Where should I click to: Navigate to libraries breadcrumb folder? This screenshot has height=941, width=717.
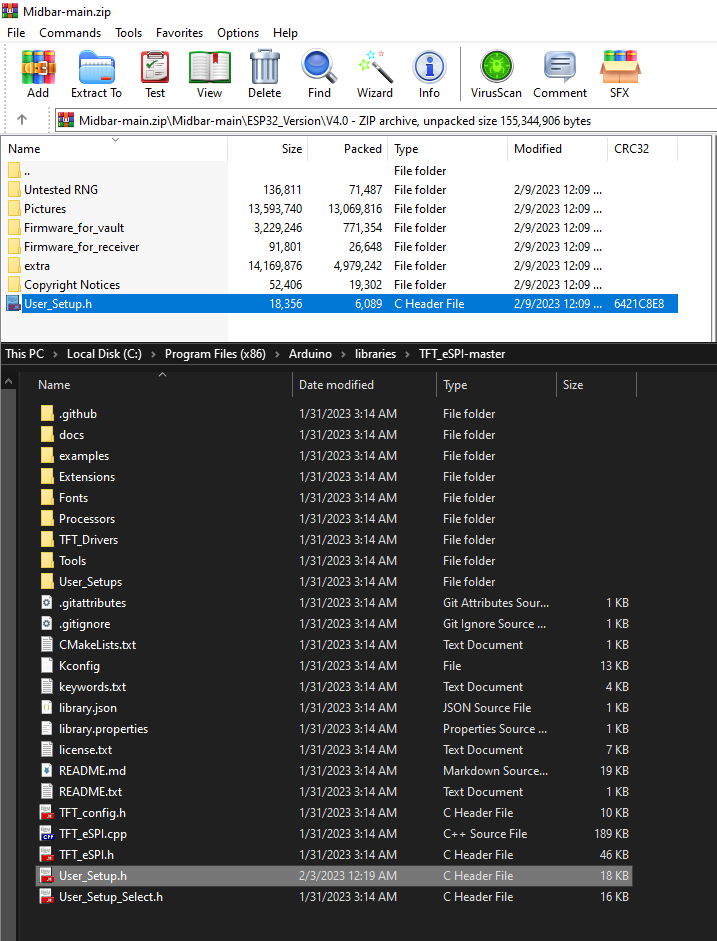point(375,354)
